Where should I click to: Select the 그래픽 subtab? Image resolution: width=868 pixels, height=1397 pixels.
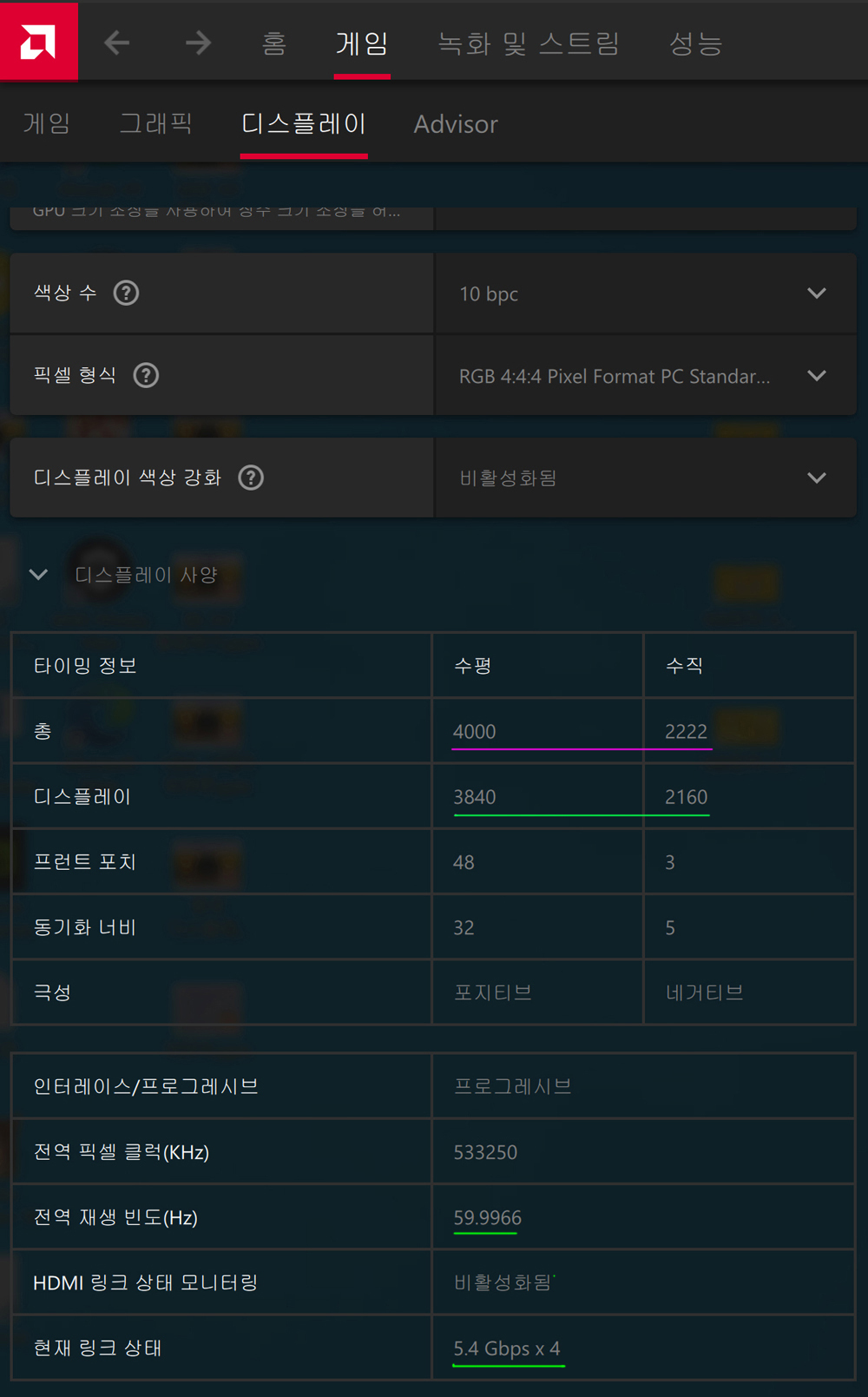point(156,123)
